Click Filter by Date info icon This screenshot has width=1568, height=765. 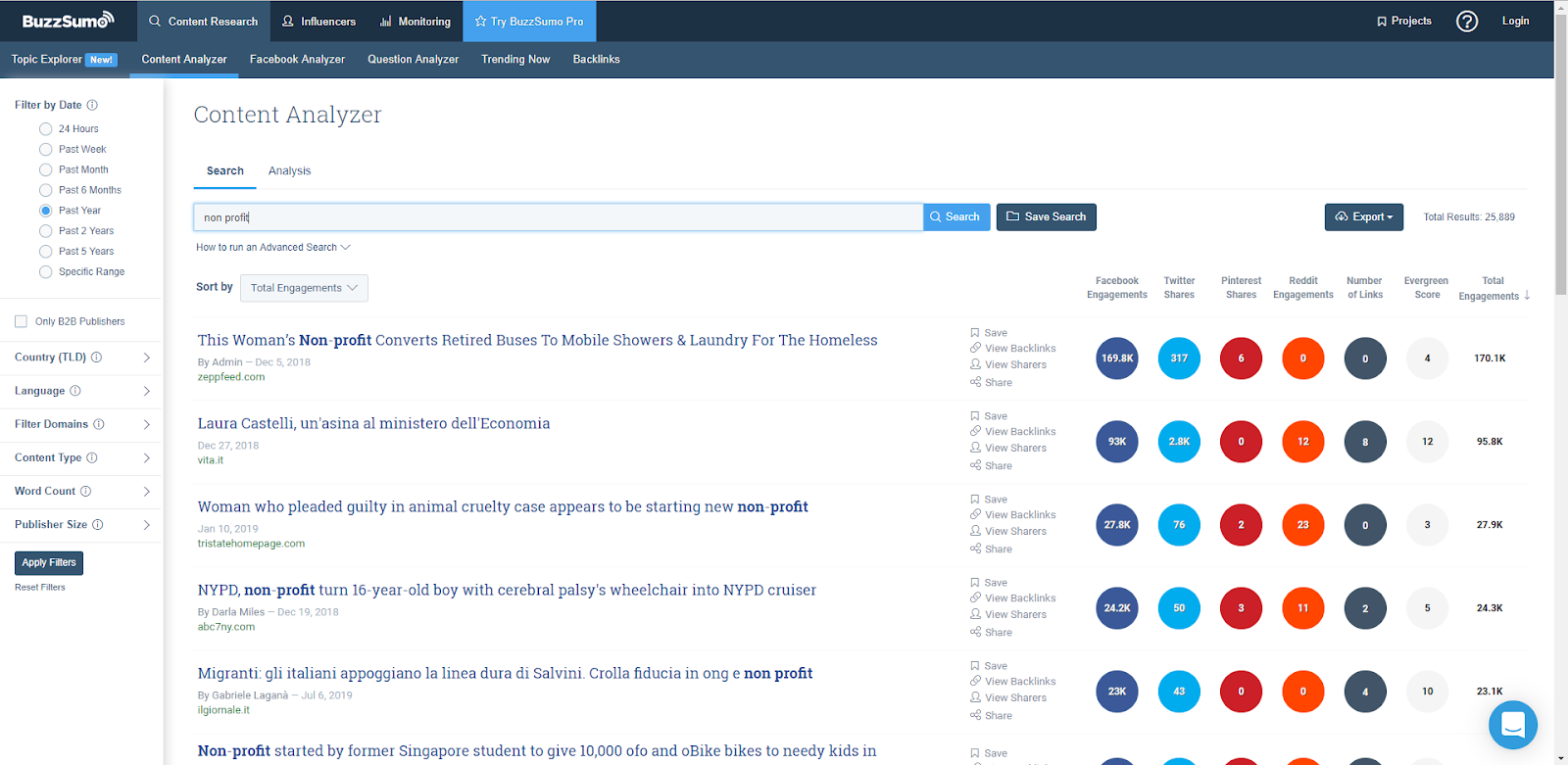(x=92, y=105)
